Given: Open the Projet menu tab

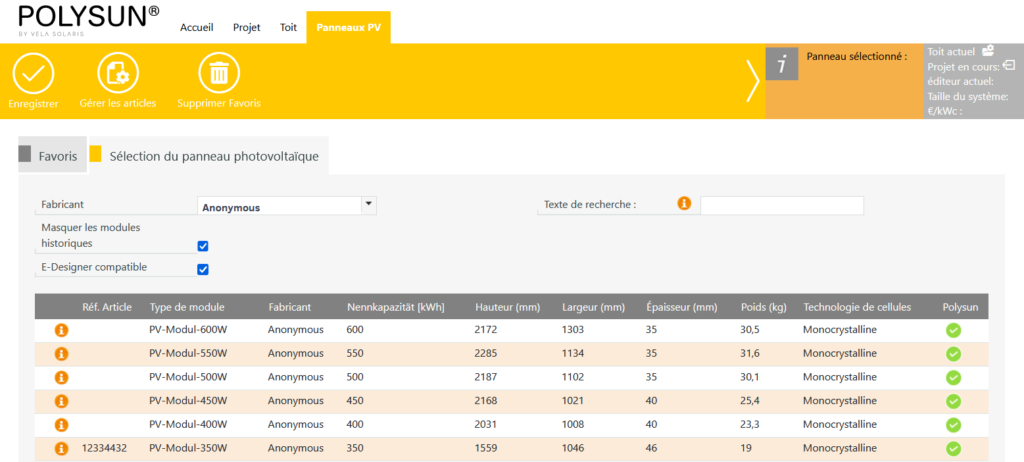Looking at the screenshot, I should point(247,28).
